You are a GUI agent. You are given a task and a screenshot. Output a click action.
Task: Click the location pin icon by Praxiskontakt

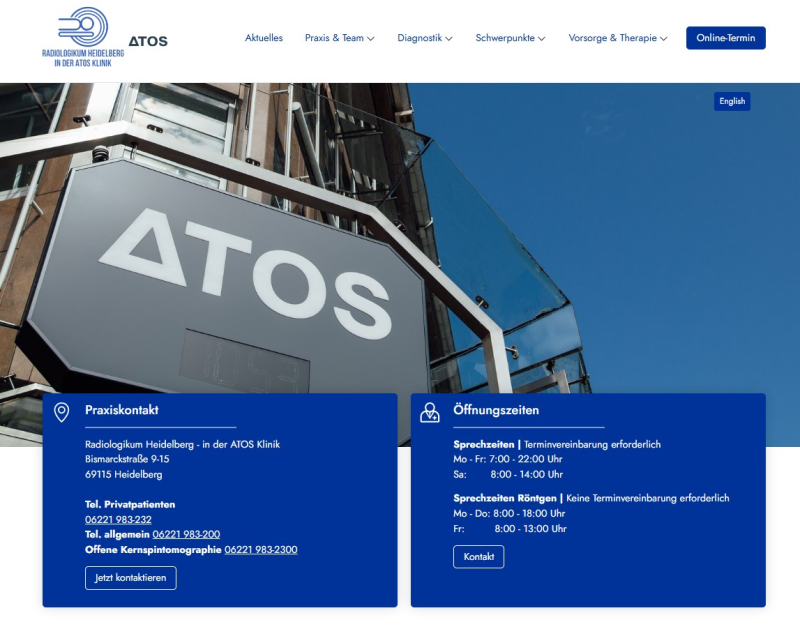point(62,412)
